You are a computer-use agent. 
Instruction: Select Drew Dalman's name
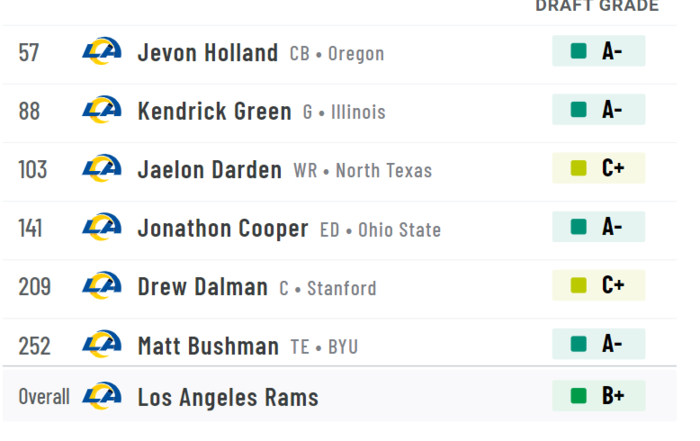pyautogui.click(x=202, y=288)
